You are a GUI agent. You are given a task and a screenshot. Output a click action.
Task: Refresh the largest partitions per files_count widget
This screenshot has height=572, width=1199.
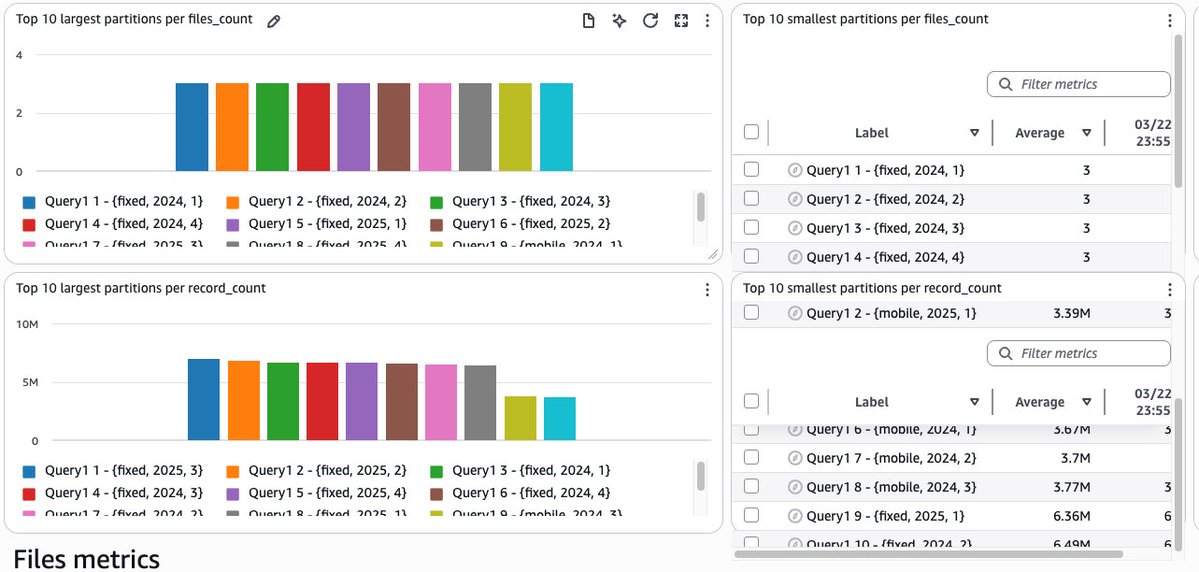pyautogui.click(x=650, y=21)
